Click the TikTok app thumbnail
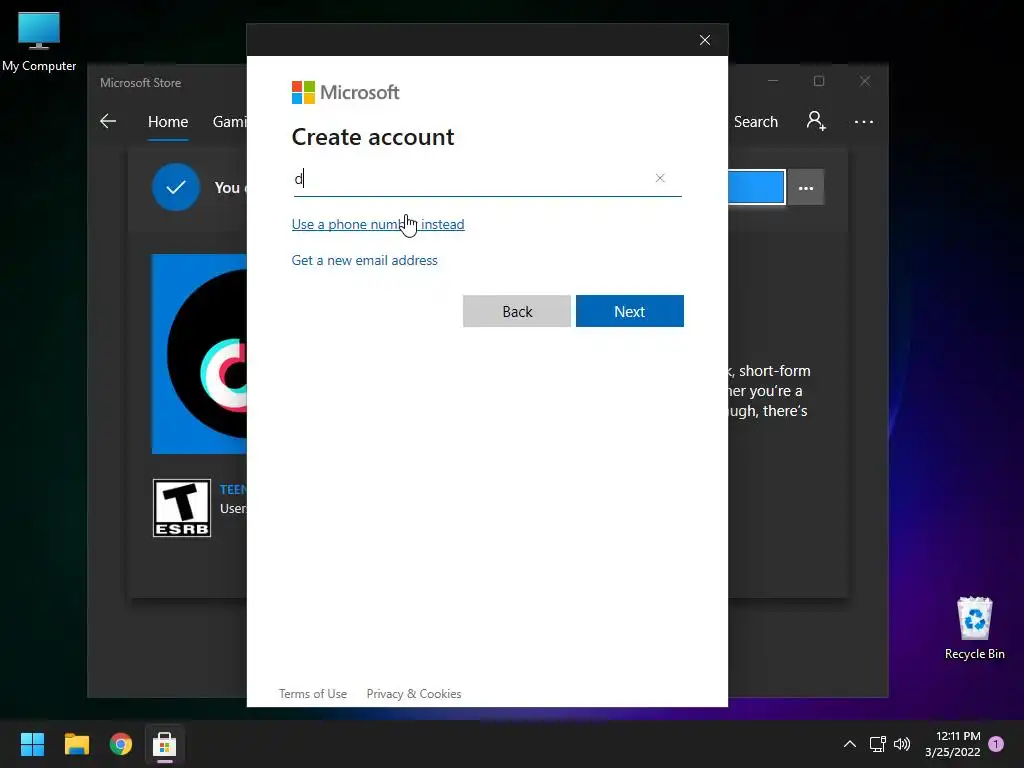The width and height of the screenshot is (1024, 768). 199,353
